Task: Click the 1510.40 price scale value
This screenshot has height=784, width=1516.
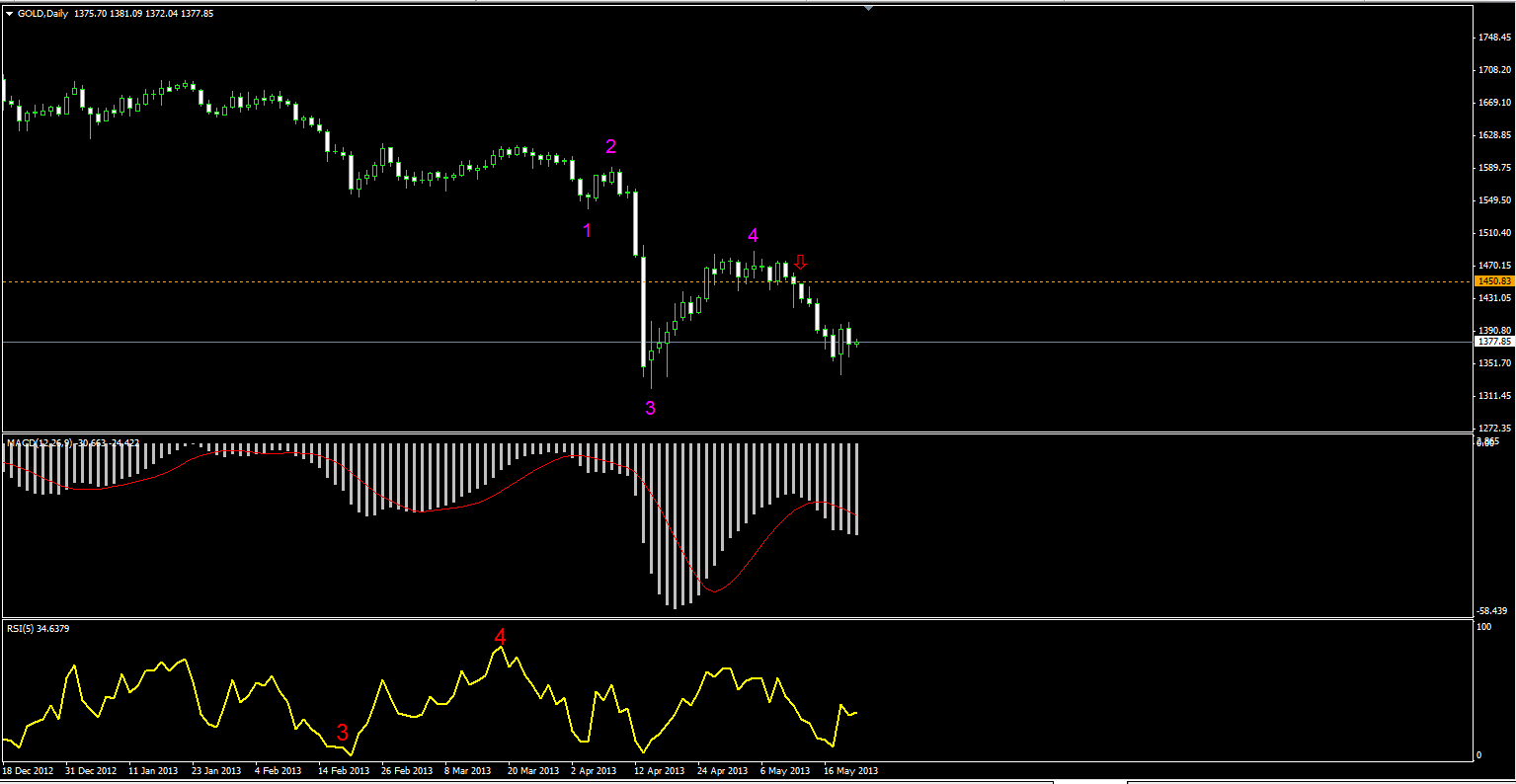Action: [x=1495, y=233]
